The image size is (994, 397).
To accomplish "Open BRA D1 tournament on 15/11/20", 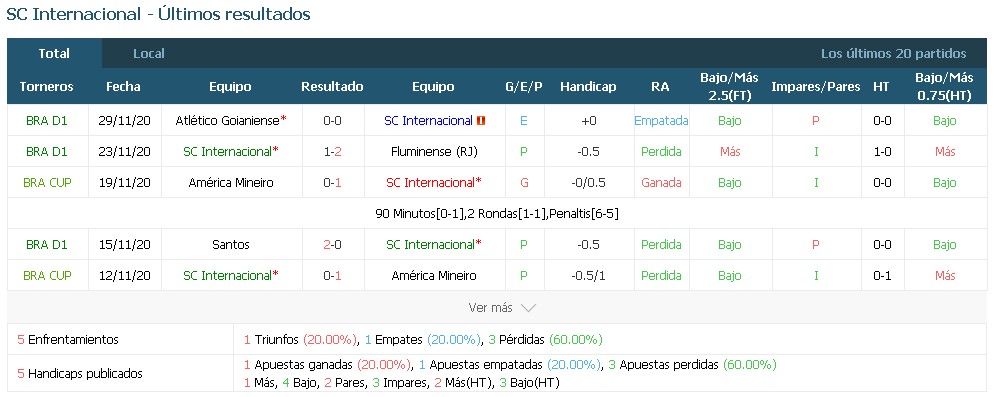I will coord(48,244).
